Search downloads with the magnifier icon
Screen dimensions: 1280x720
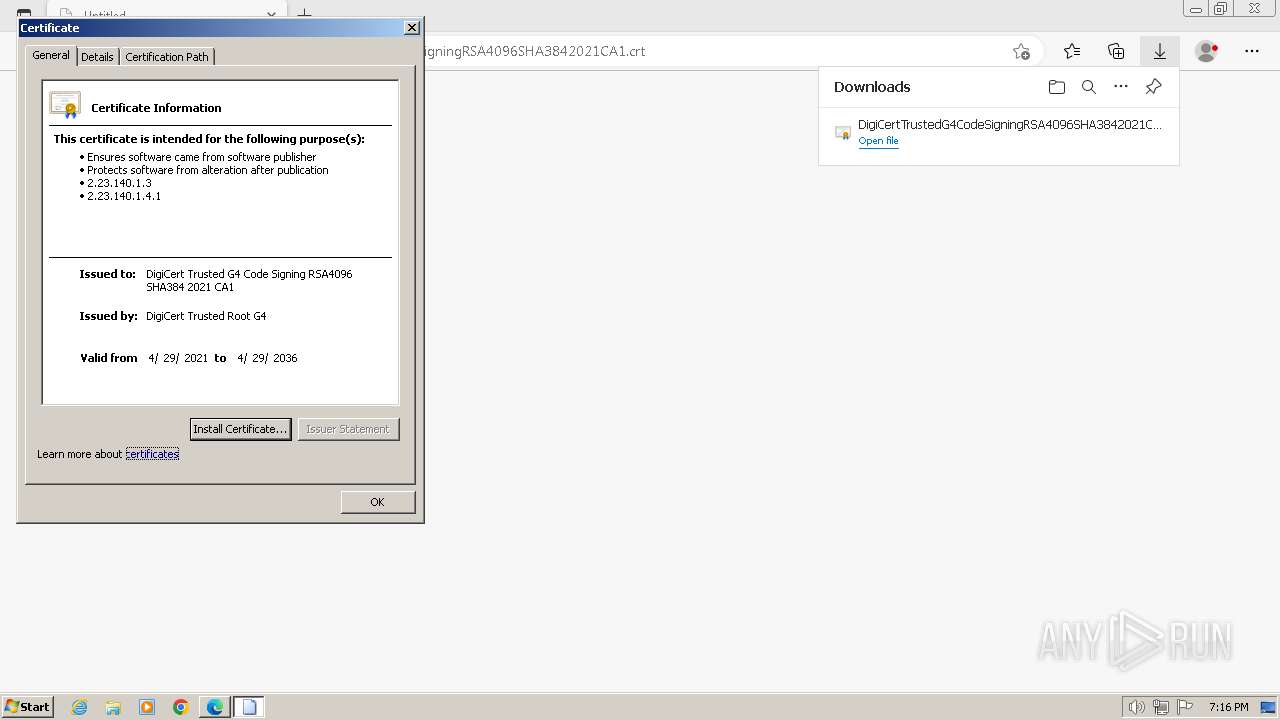click(1088, 87)
